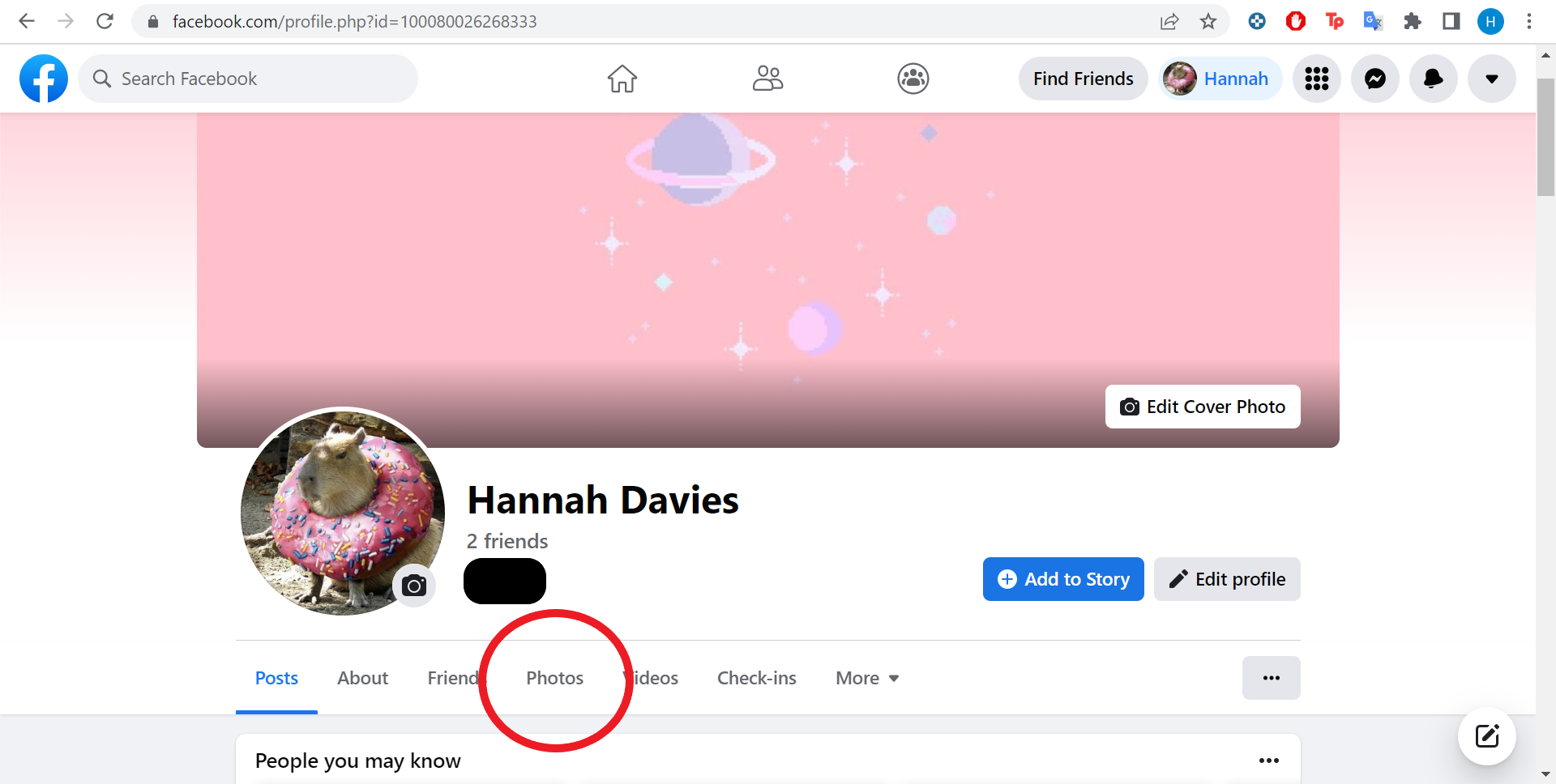Open the nine-dot menu grid icon
This screenshot has height=784, width=1556.
1317,79
